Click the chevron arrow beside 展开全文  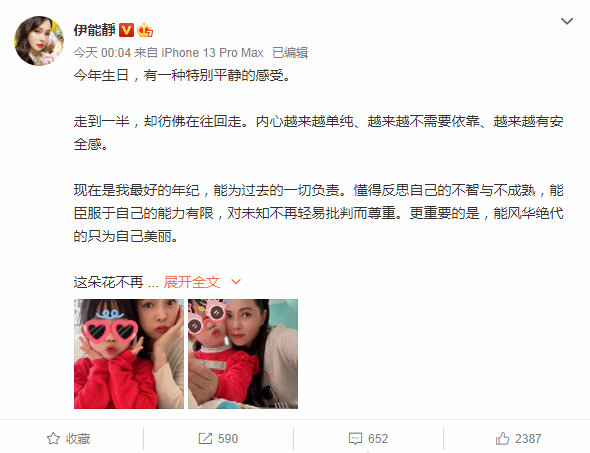tap(236, 282)
